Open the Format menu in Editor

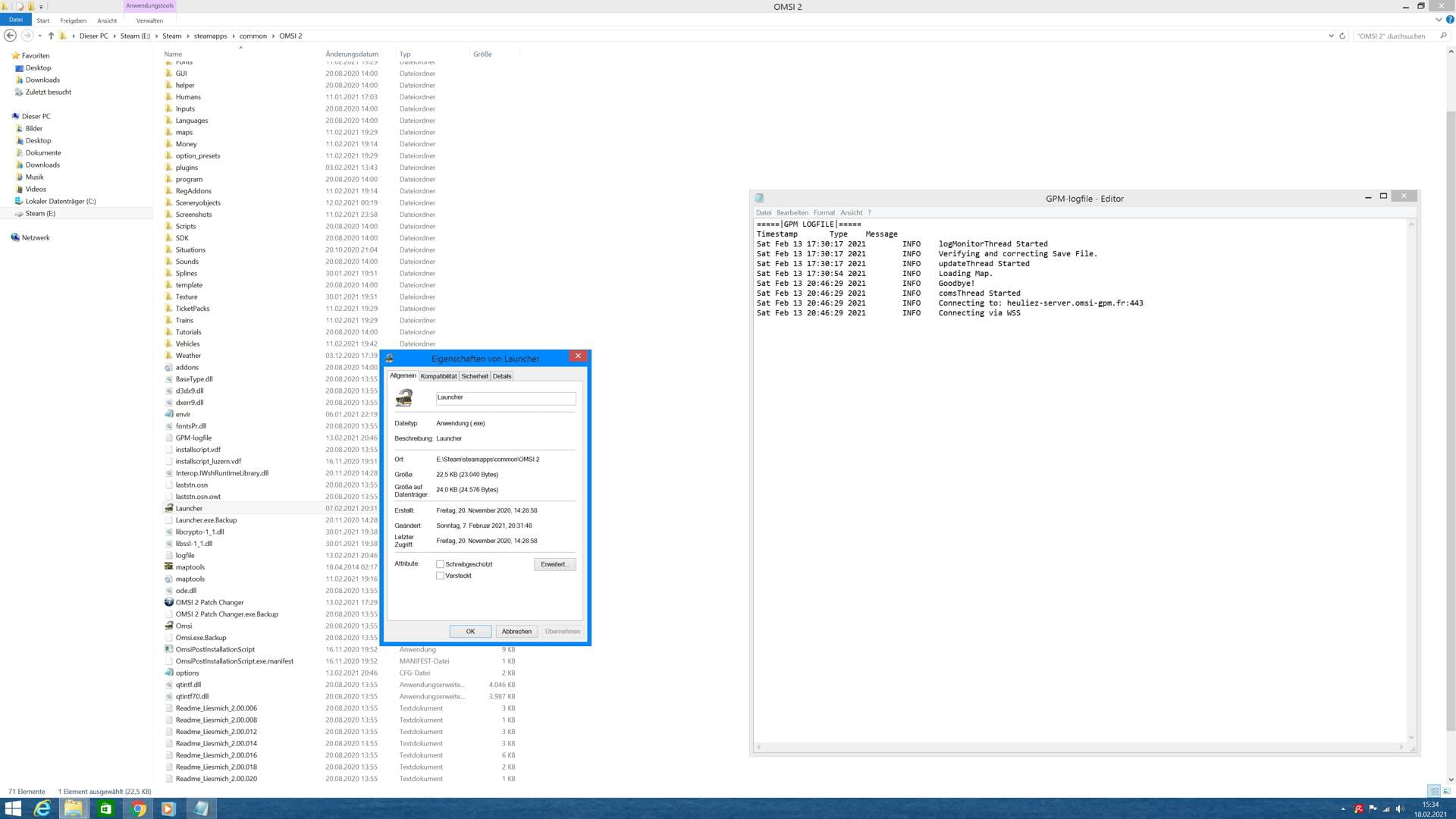point(824,213)
